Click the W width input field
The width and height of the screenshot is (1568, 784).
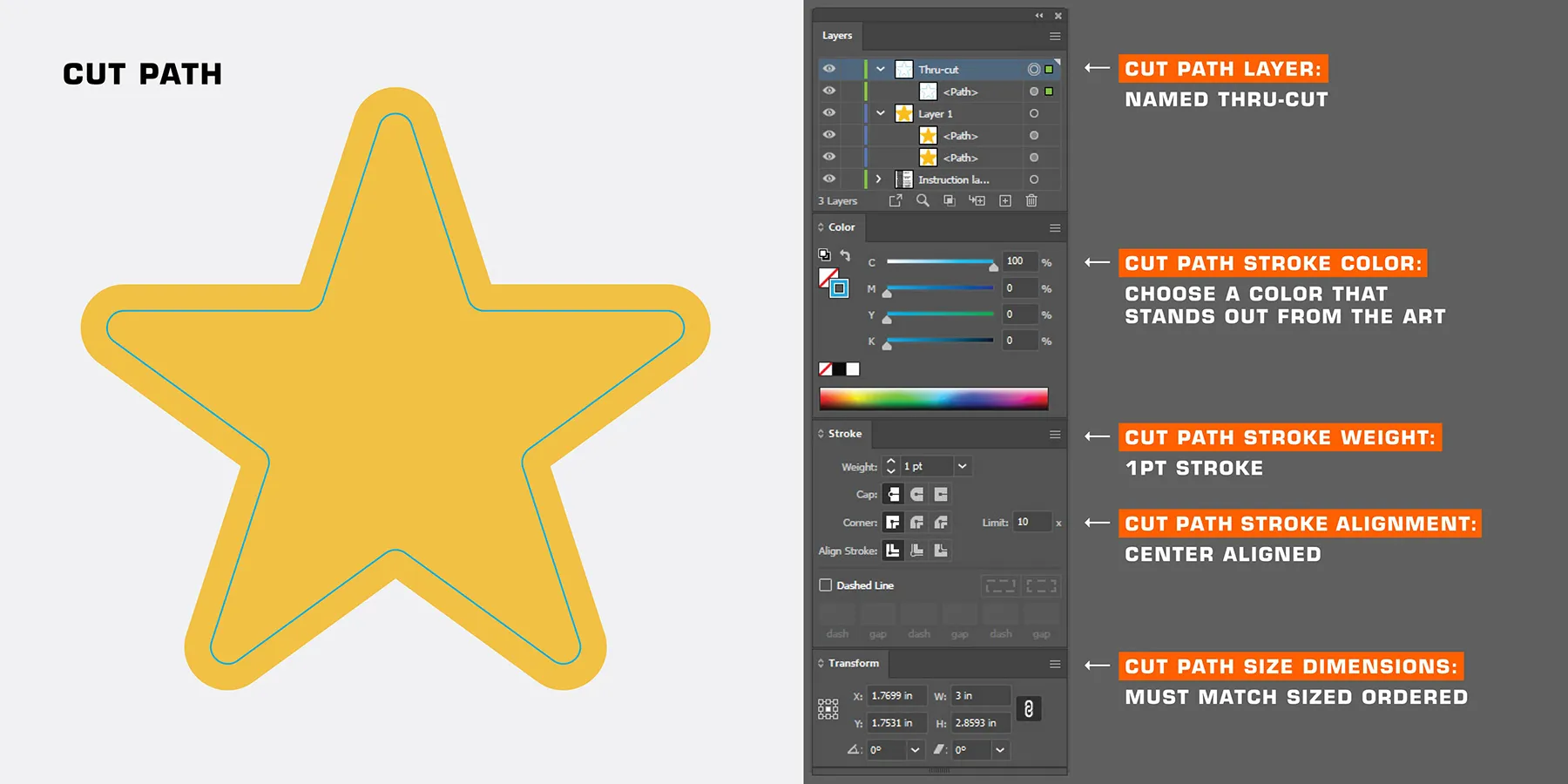980,696
